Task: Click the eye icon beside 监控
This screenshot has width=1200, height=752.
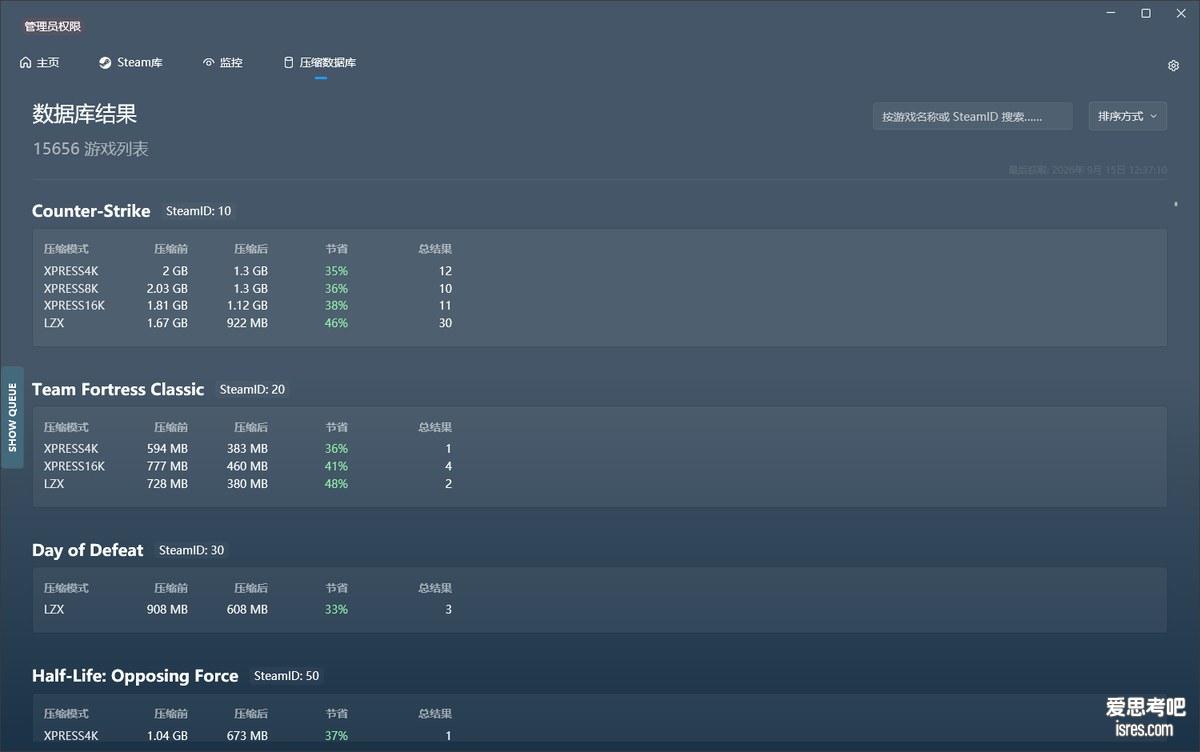Action: click(x=209, y=62)
